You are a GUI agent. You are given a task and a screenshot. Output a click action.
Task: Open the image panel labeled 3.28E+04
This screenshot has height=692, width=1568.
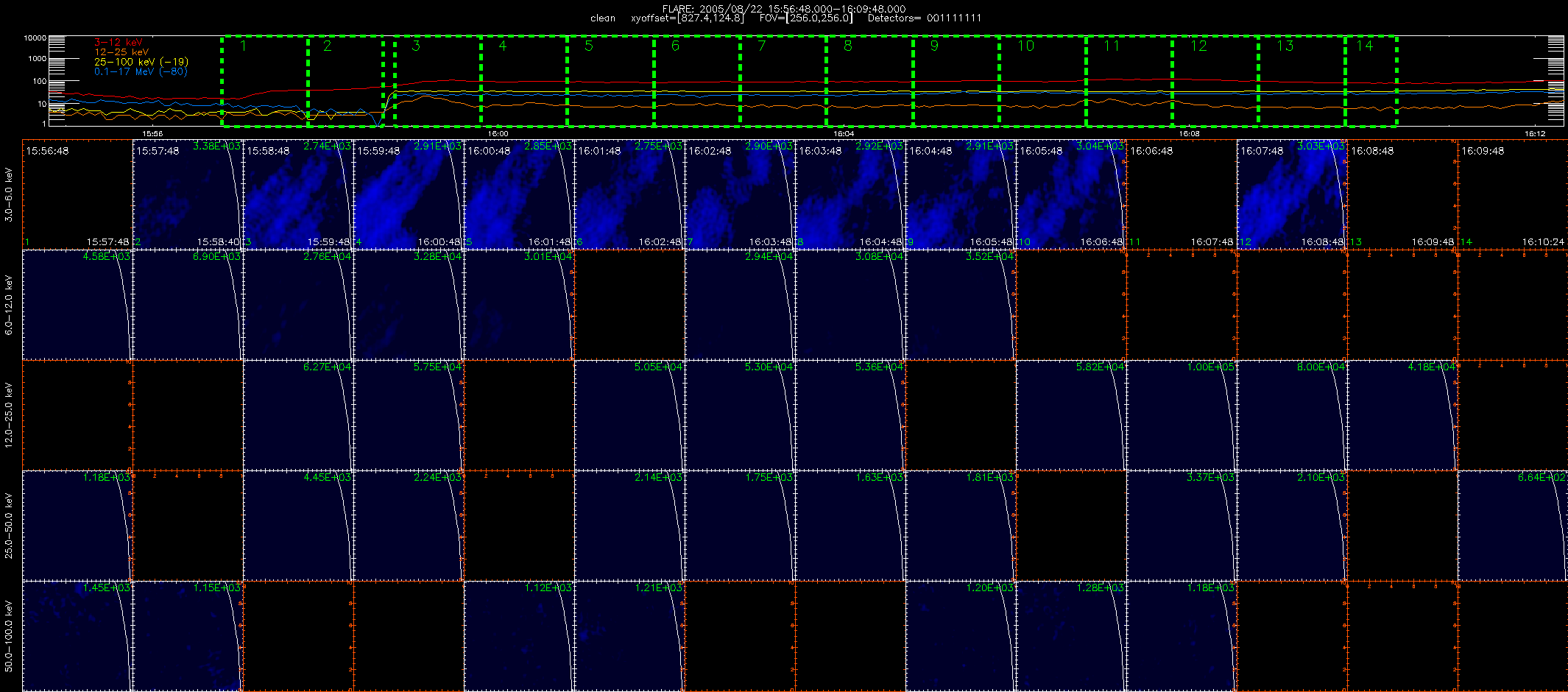[x=409, y=305]
